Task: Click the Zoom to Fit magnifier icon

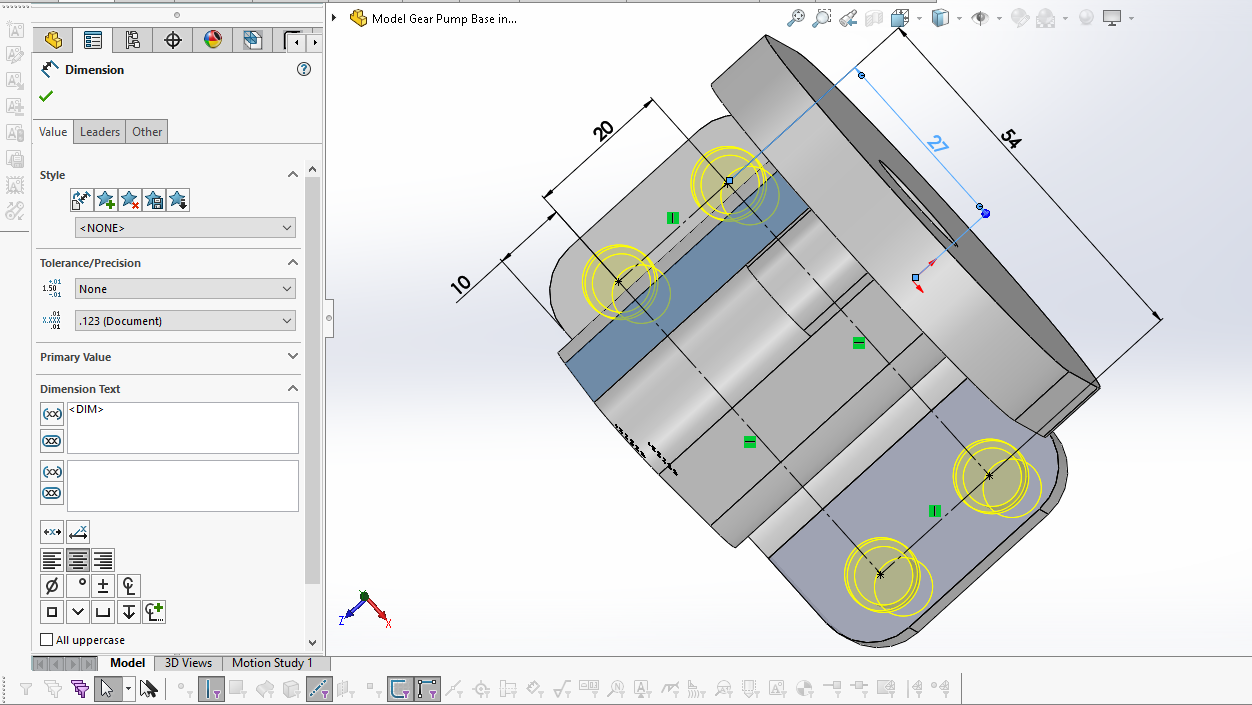Action: 796,18
